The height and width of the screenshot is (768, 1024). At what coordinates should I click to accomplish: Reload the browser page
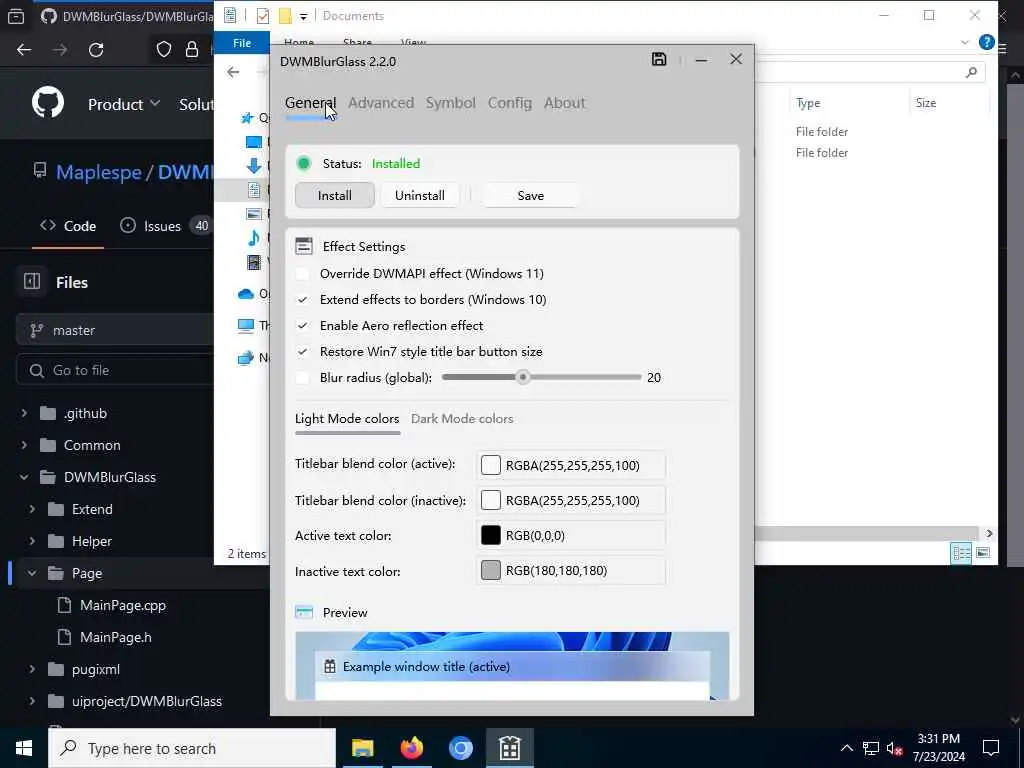(x=96, y=50)
